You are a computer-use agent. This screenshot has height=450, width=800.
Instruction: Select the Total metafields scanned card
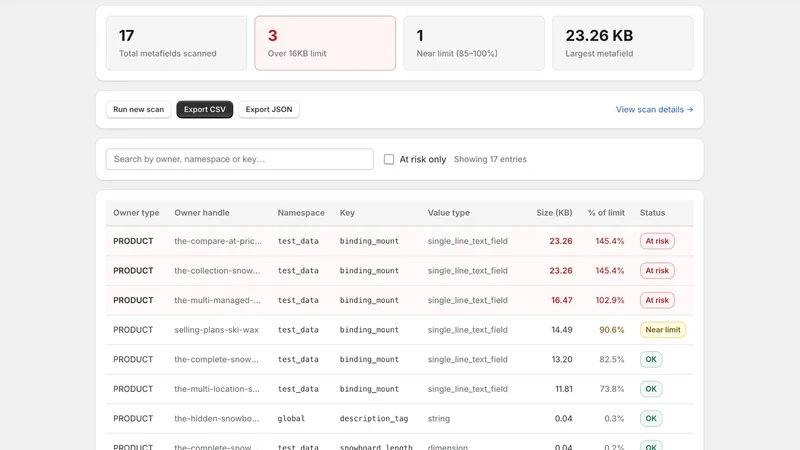(x=177, y=43)
